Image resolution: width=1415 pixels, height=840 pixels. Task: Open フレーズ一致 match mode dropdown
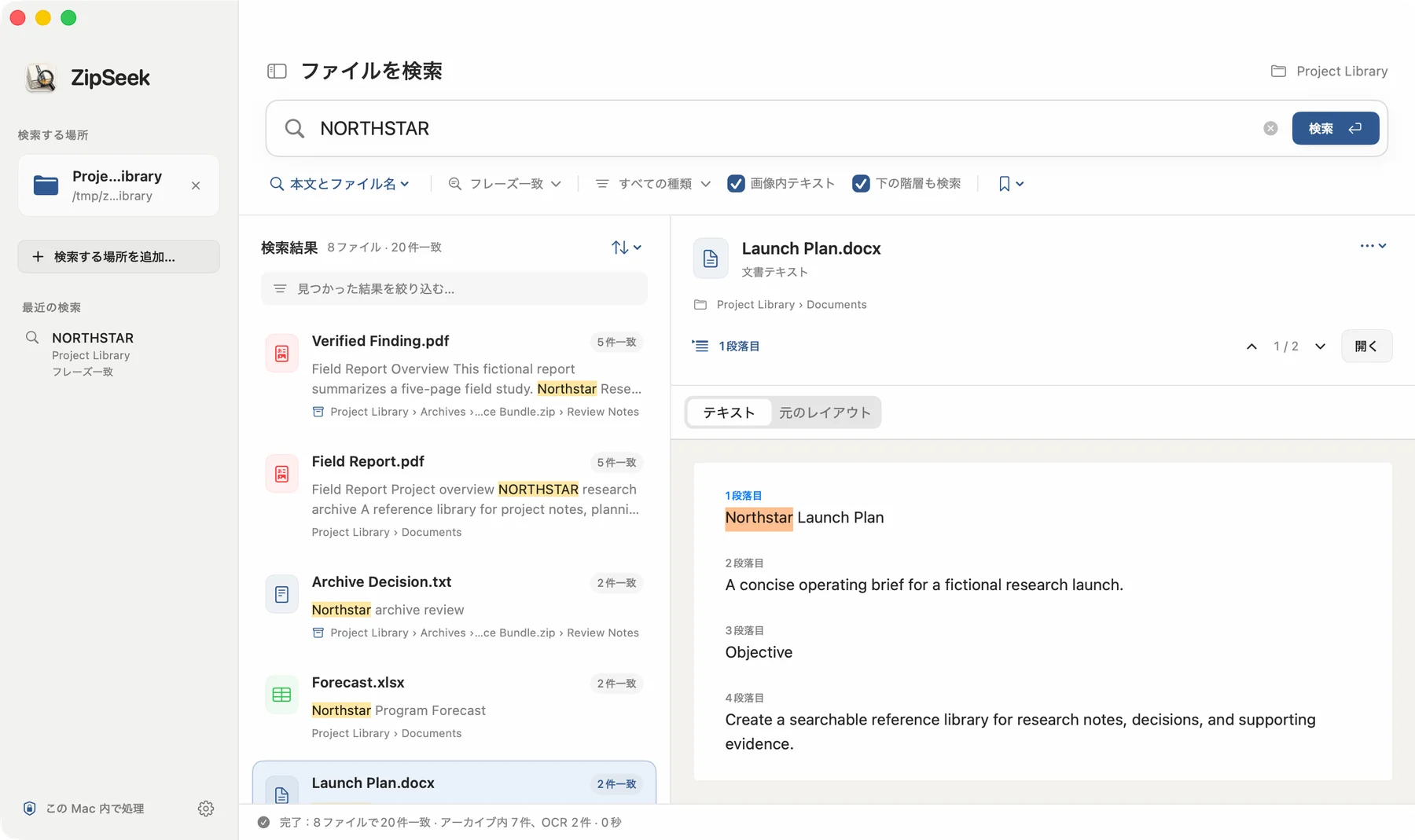tap(505, 184)
